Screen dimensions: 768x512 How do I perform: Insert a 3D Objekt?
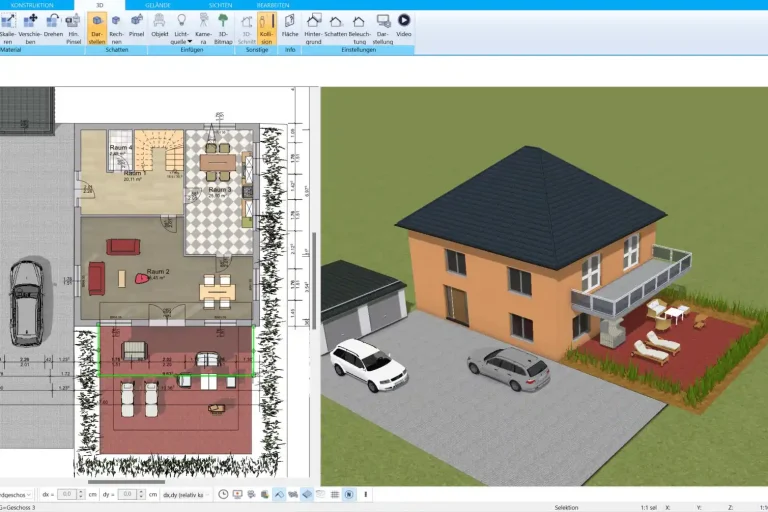point(160,25)
